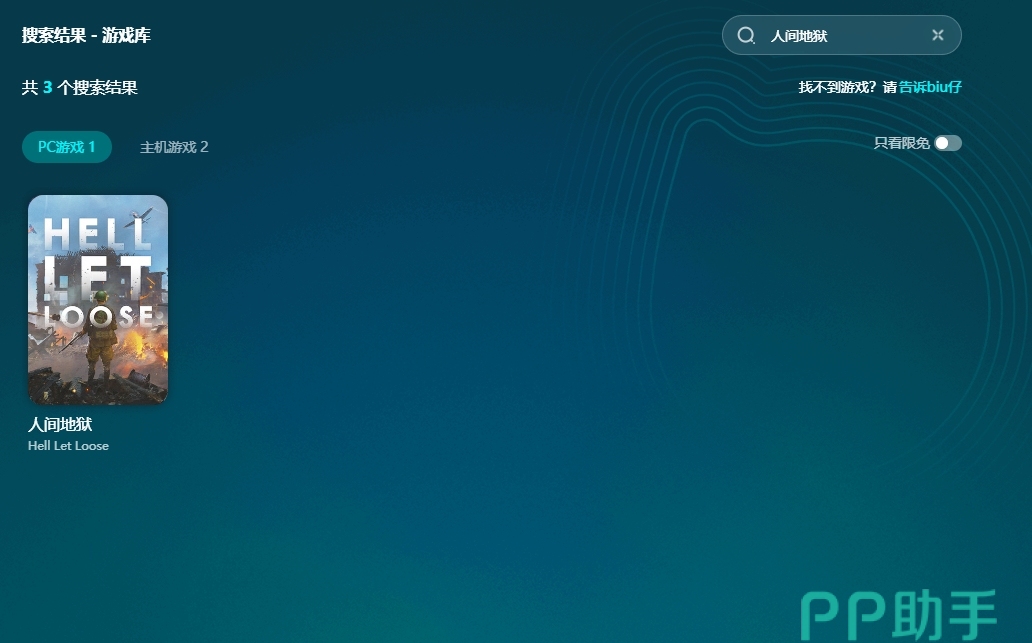Click the count 1 on PC游戏 tab
1032x643 pixels.
91,147
